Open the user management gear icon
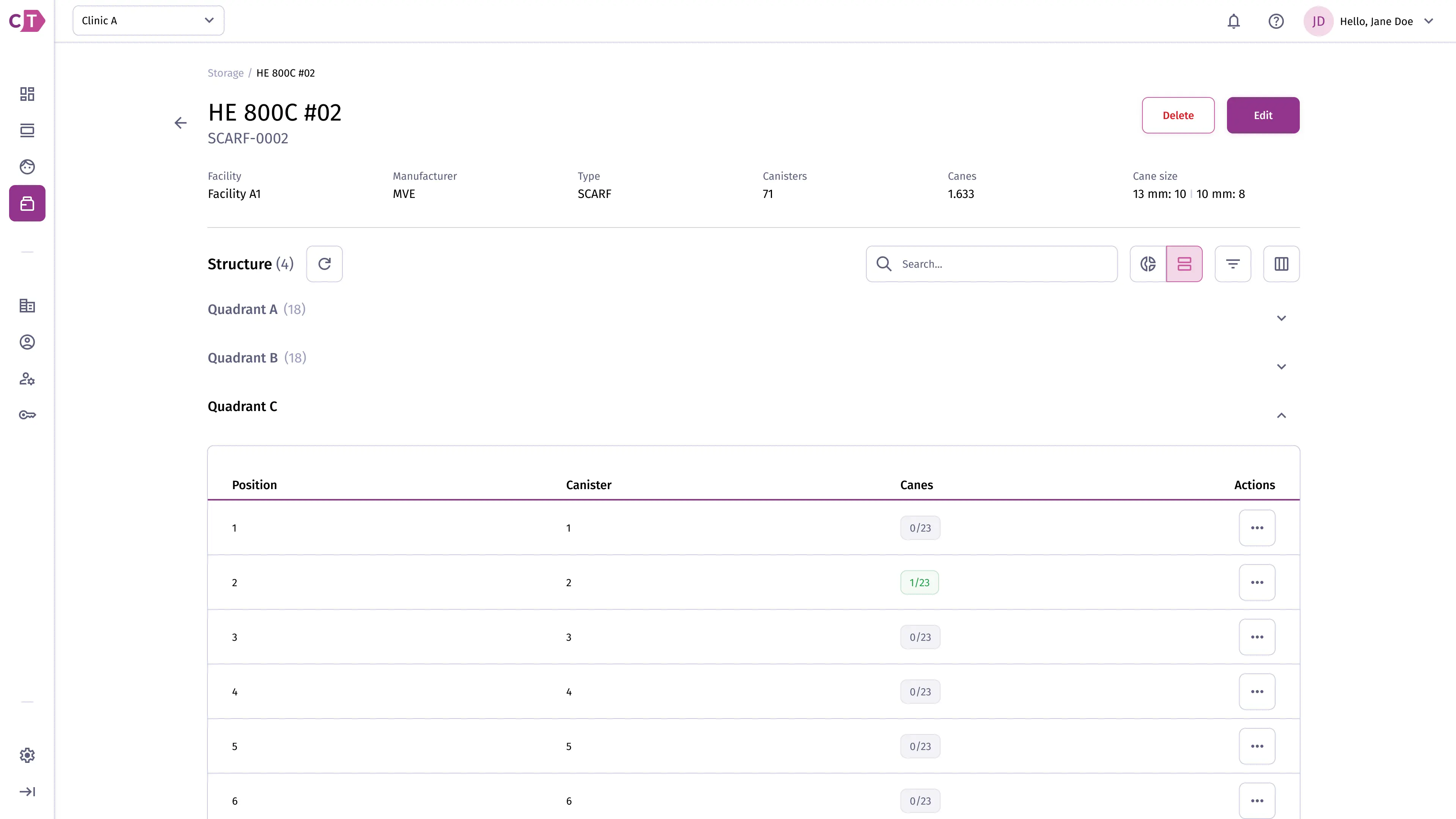Viewport: 1456px width, 819px height. point(27,379)
